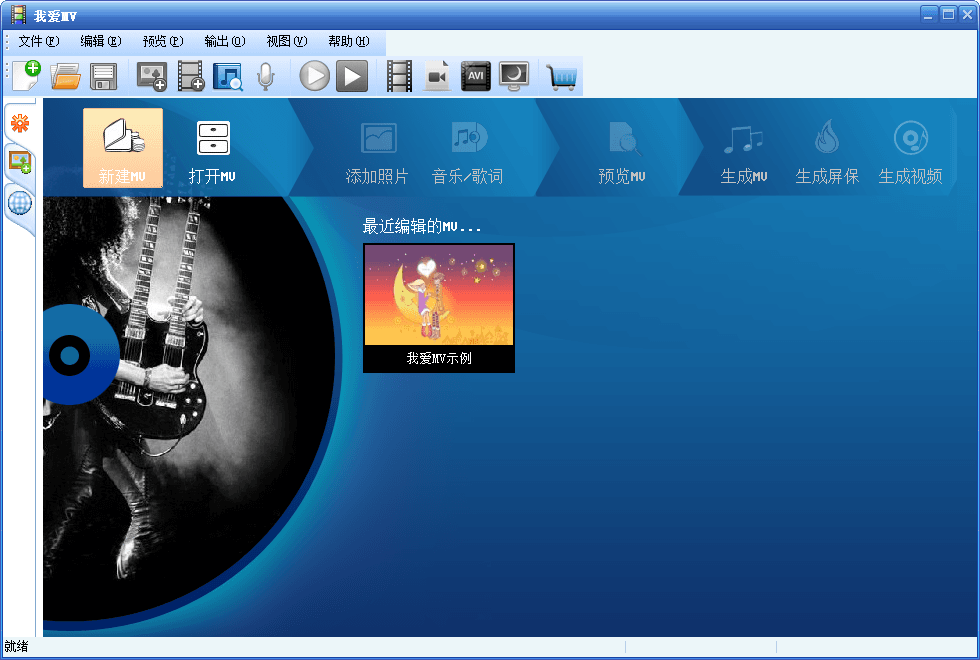Click the 打开MV button

click(x=212, y=152)
